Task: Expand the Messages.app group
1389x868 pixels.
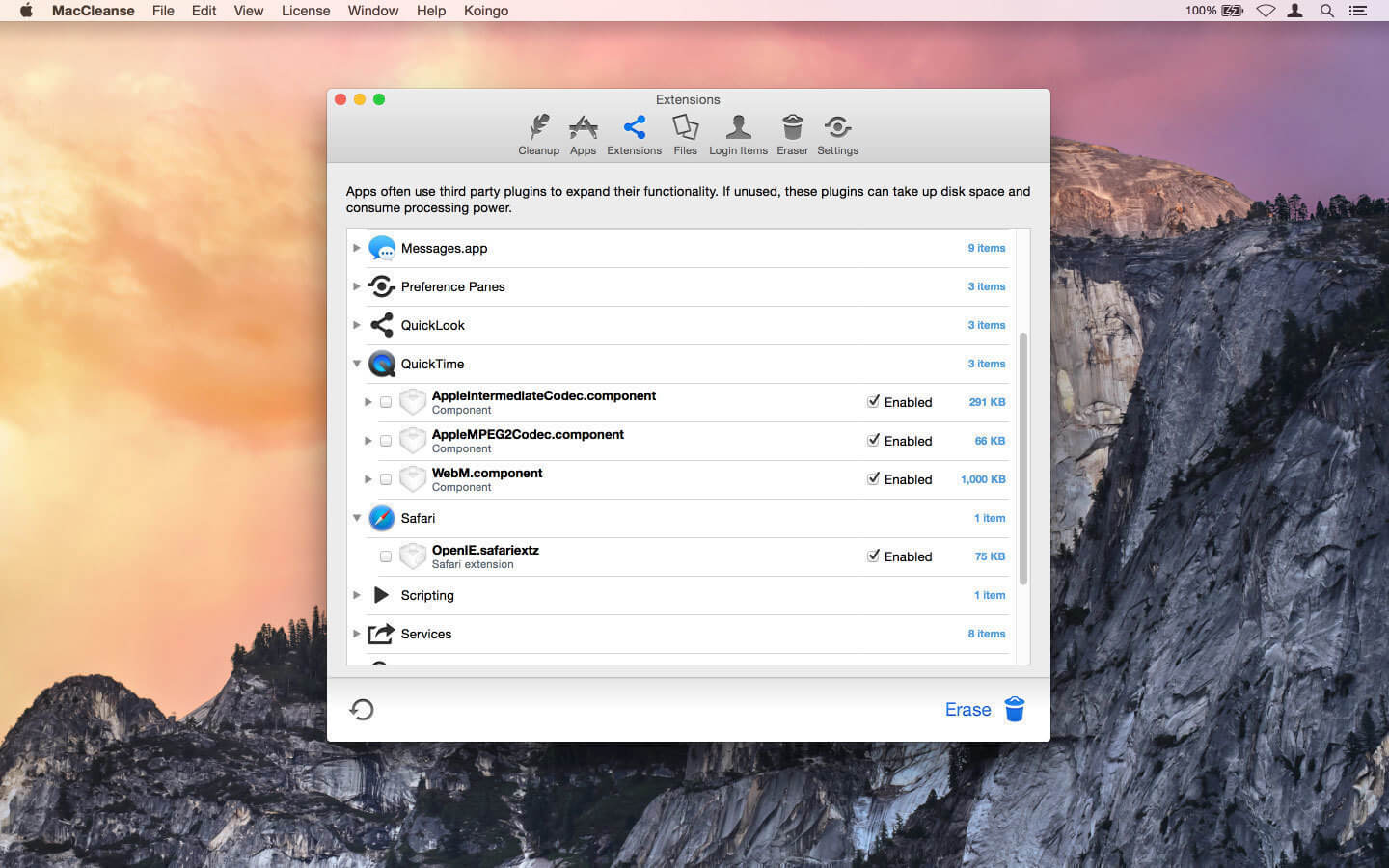Action: (357, 248)
